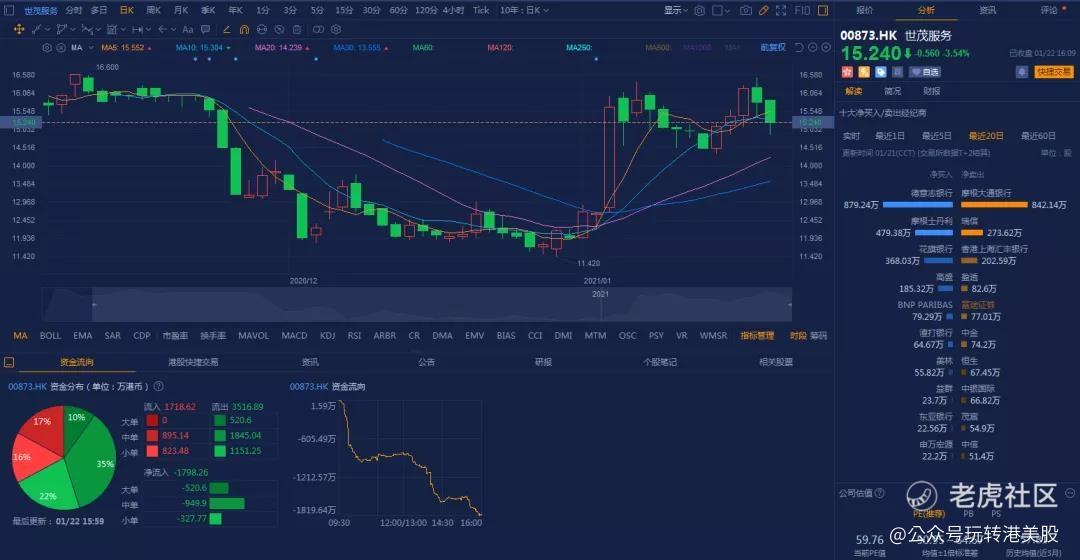
Task: Click the FID toolbar button
Action: click(x=802, y=10)
